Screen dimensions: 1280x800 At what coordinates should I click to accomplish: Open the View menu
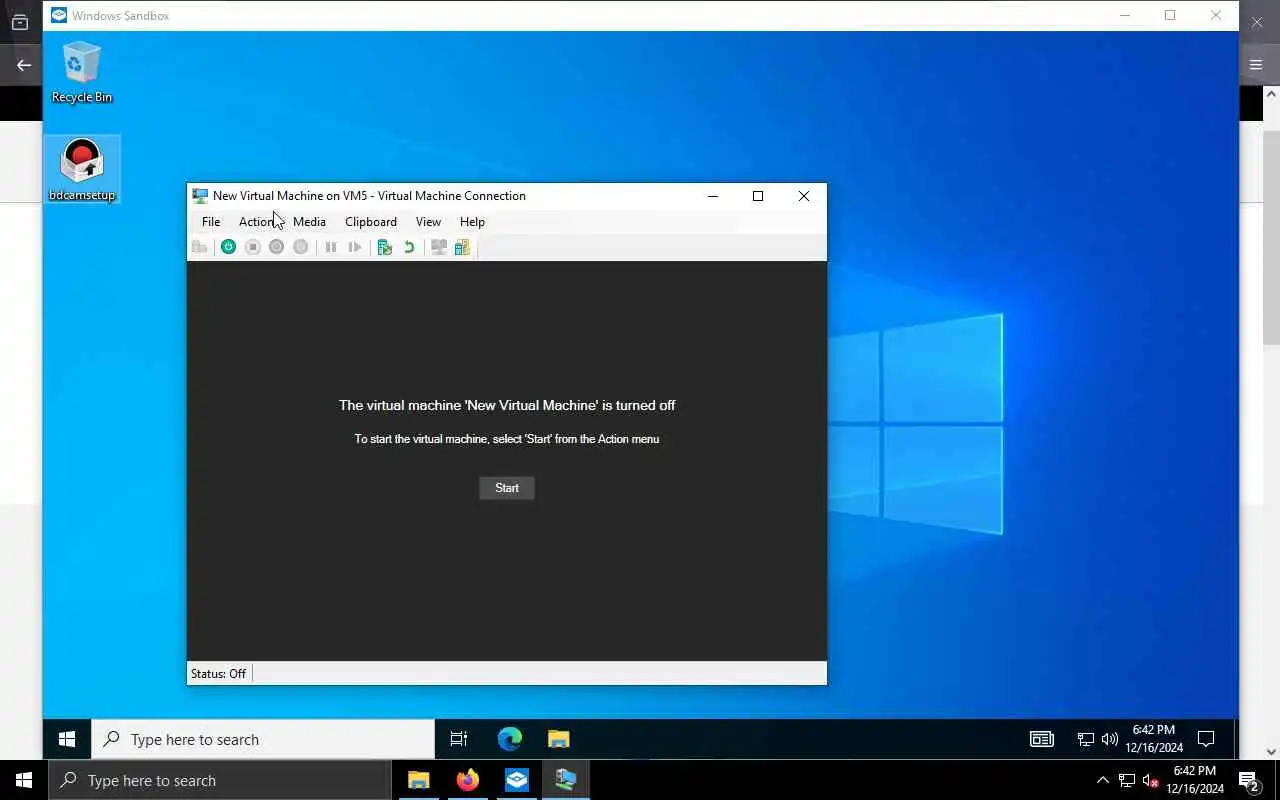[428, 222]
